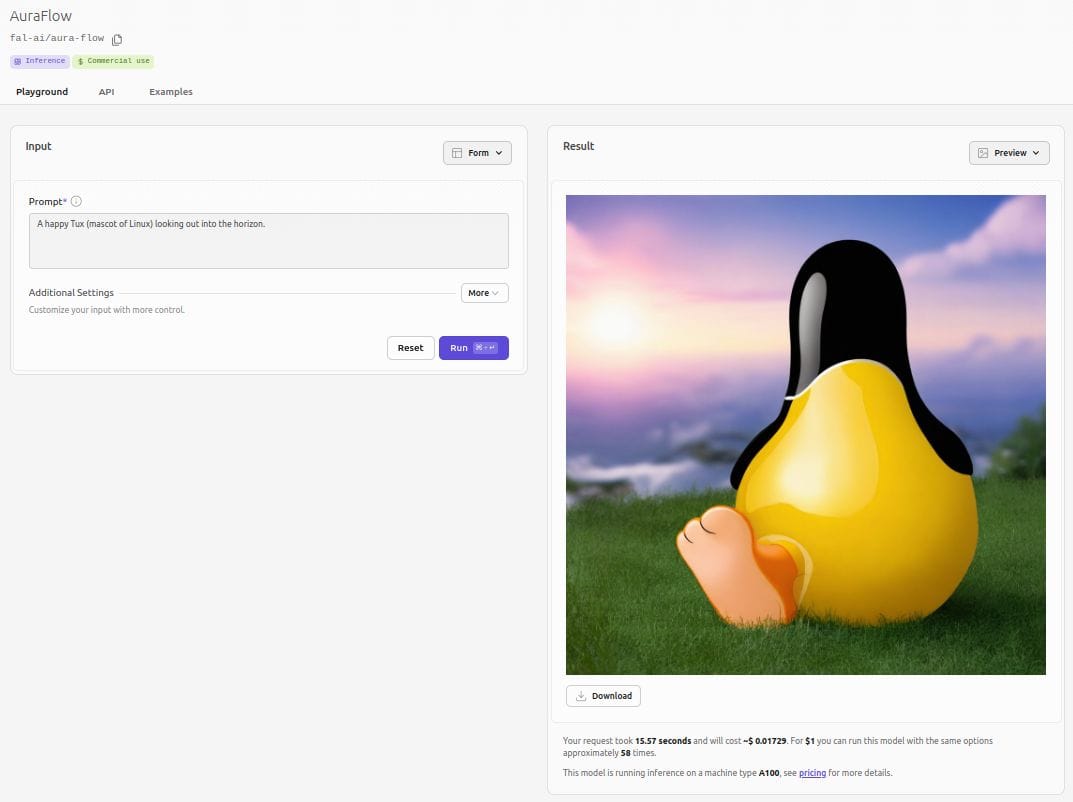
Task: Open the Examples tab
Action: pyautogui.click(x=170, y=91)
